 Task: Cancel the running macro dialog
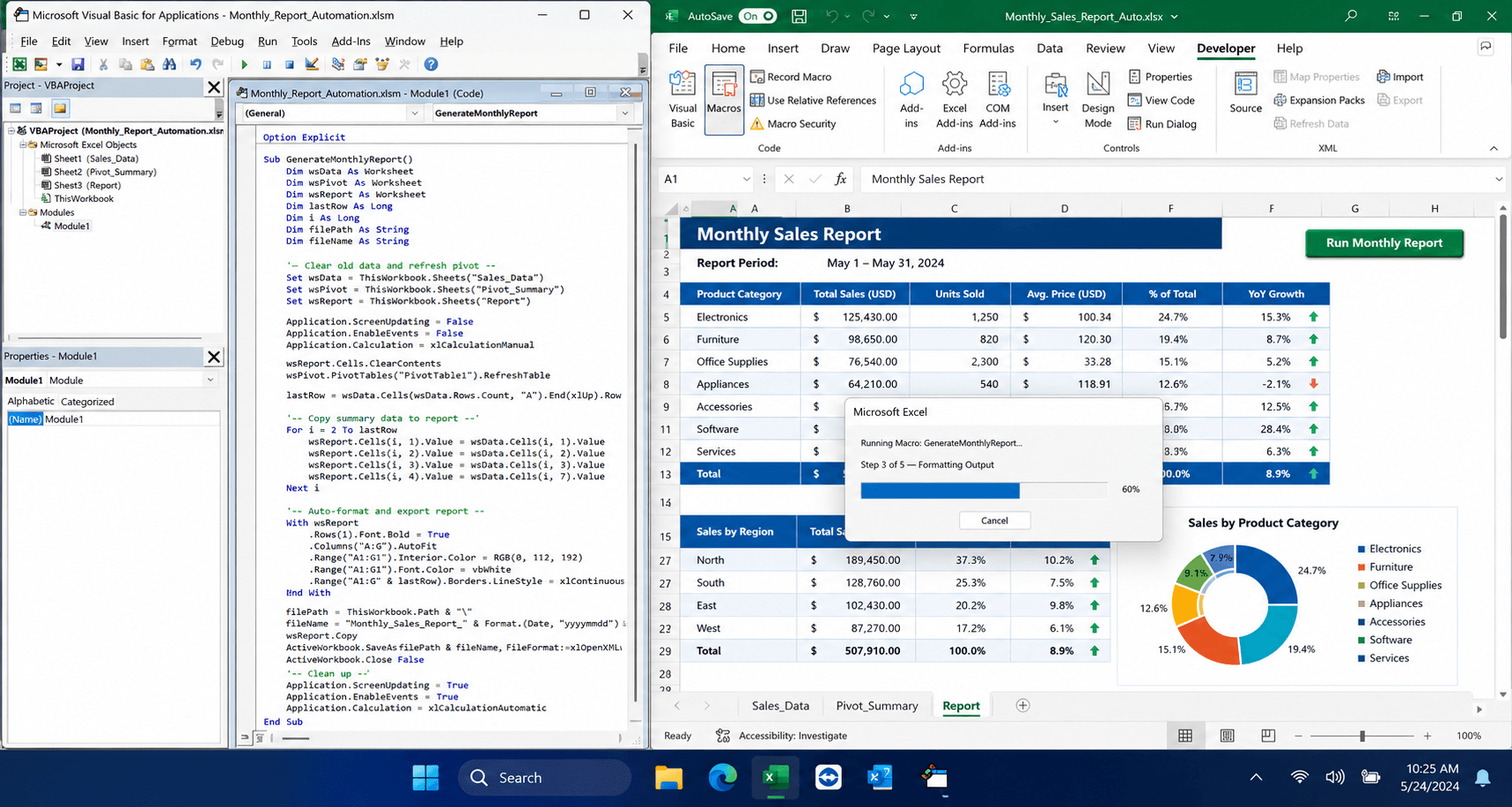point(994,521)
